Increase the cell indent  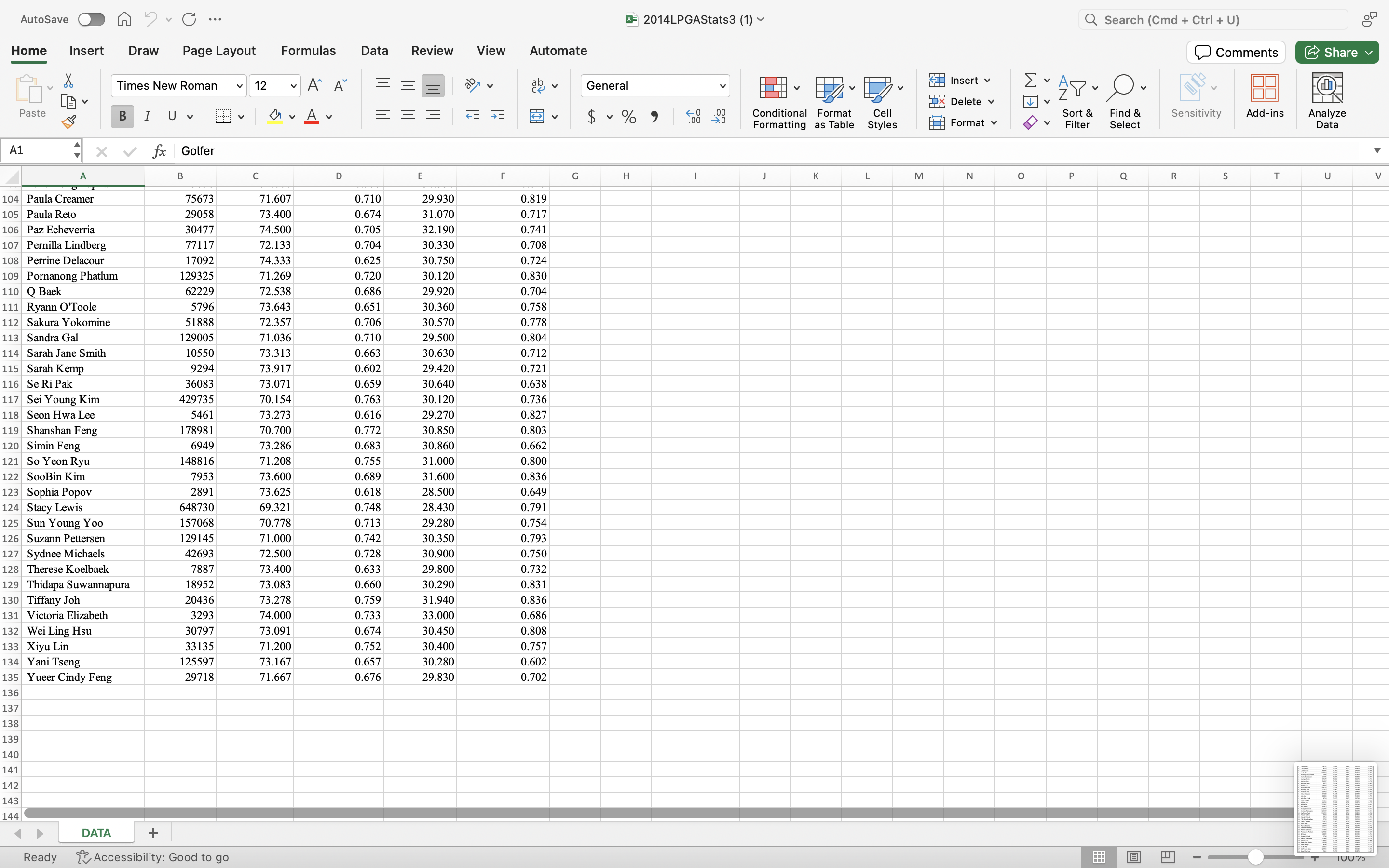[498, 117]
